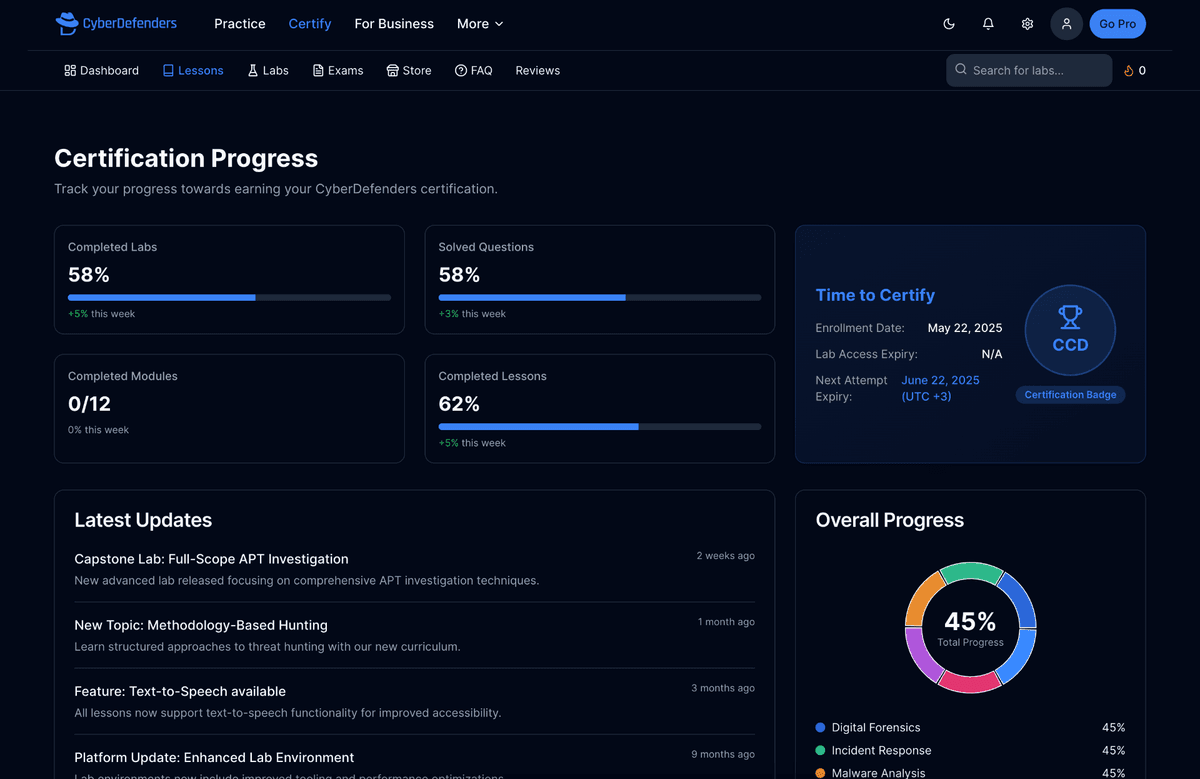Open settings gear icon
This screenshot has width=1200, height=779.
[x=1027, y=24]
